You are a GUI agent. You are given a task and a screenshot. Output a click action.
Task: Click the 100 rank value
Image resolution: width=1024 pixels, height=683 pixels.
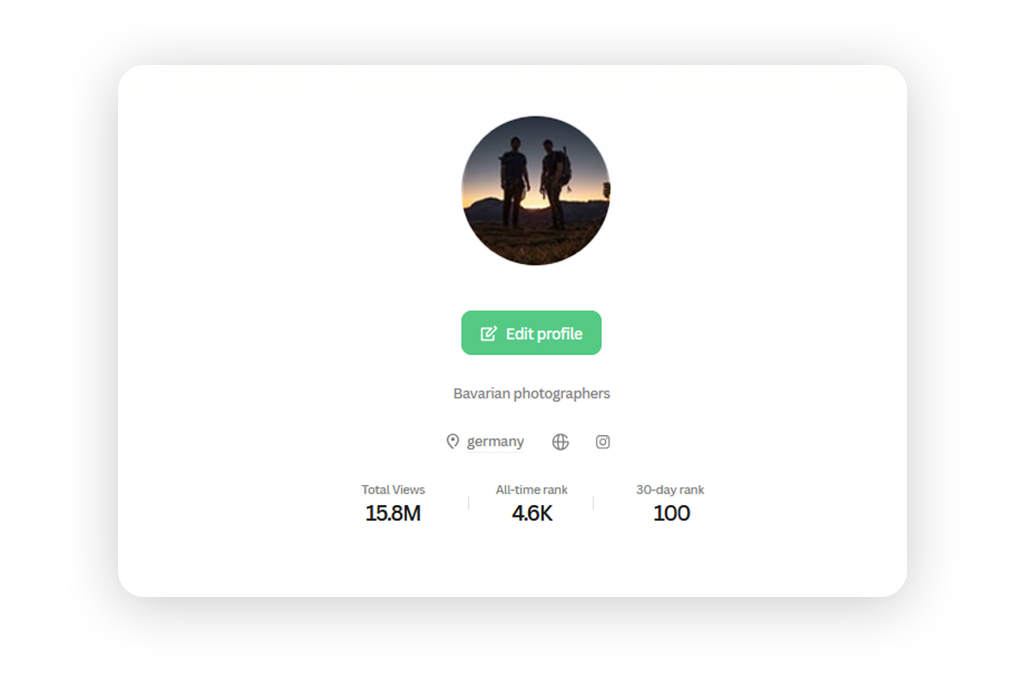click(671, 513)
